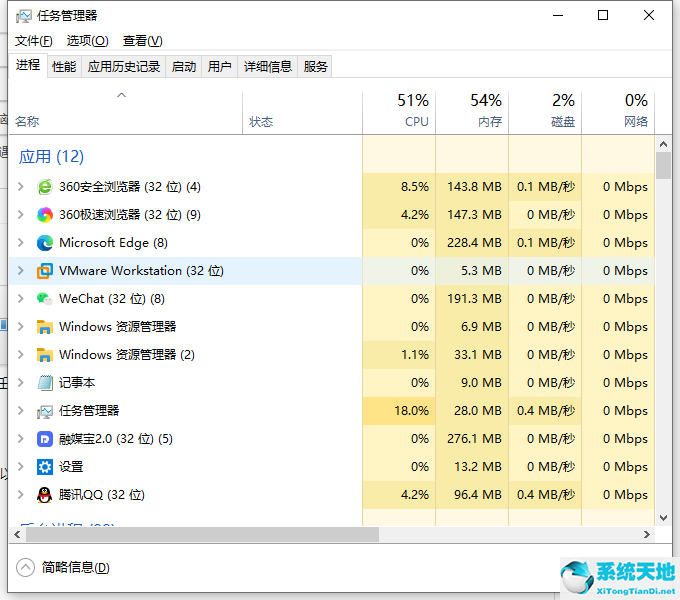Select the 应用 (12) group heading
Image resolution: width=680 pixels, height=600 pixels.
click(51, 157)
